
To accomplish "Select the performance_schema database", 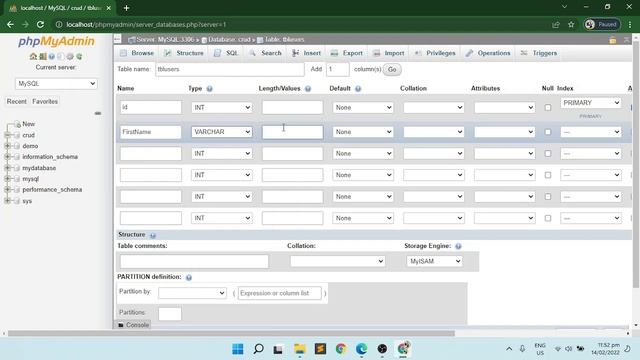I will pos(52,190).
